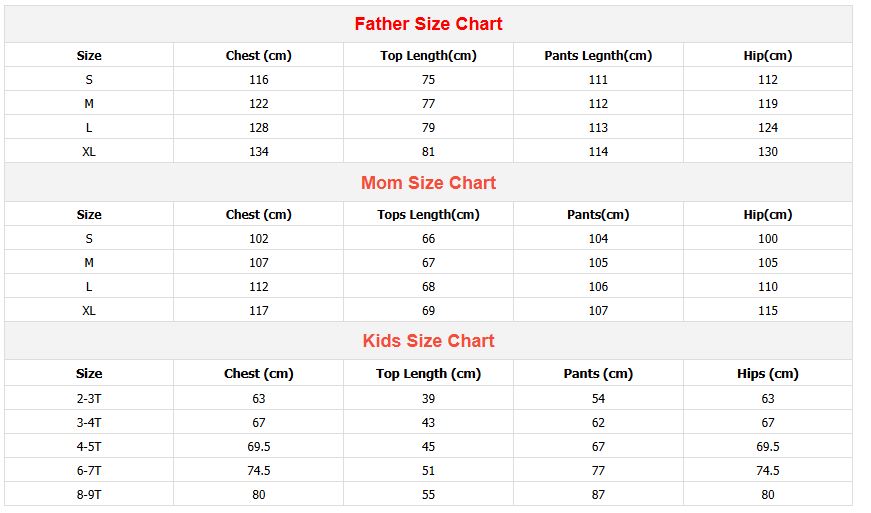Select Father XL chest value 134
This screenshot has height=513, width=871.
click(x=259, y=152)
